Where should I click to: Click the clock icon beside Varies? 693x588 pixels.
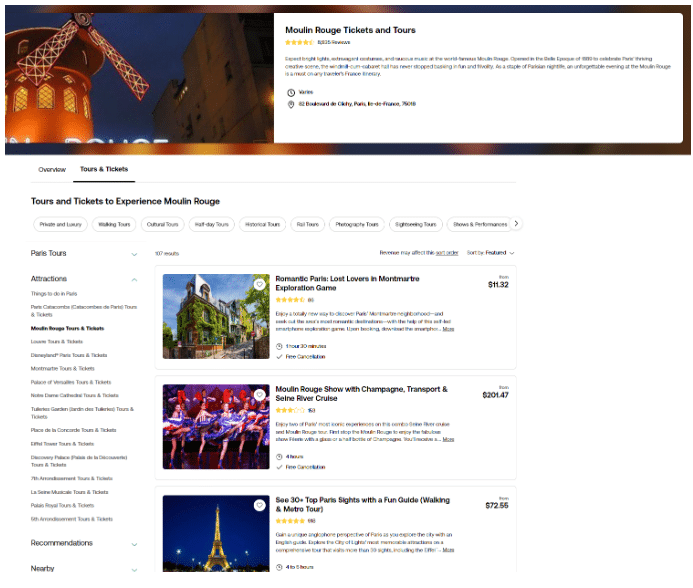click(291, 92)
